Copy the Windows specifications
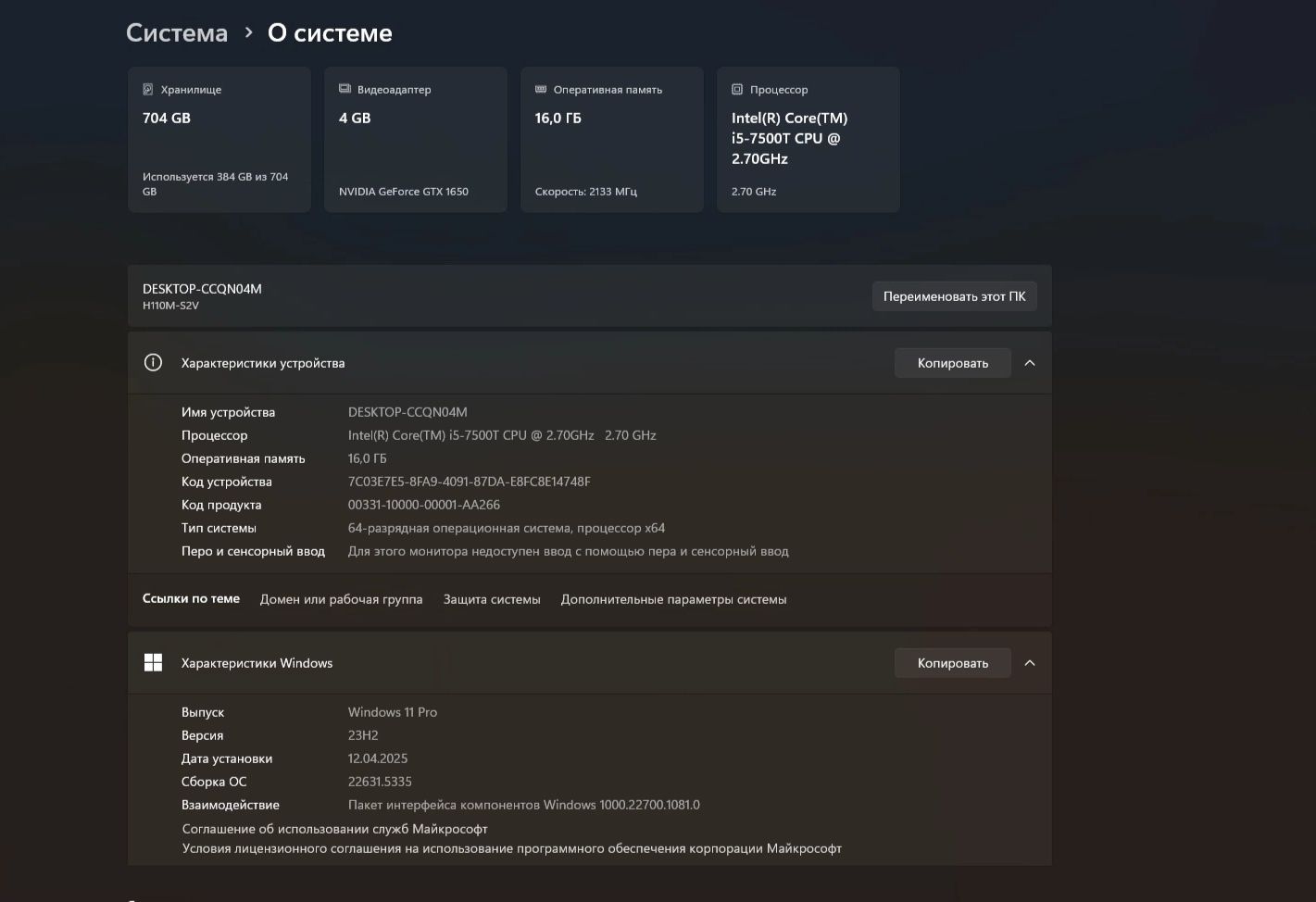The width and height of the screenshot is (1316, 902). click(x=952, y=663)
